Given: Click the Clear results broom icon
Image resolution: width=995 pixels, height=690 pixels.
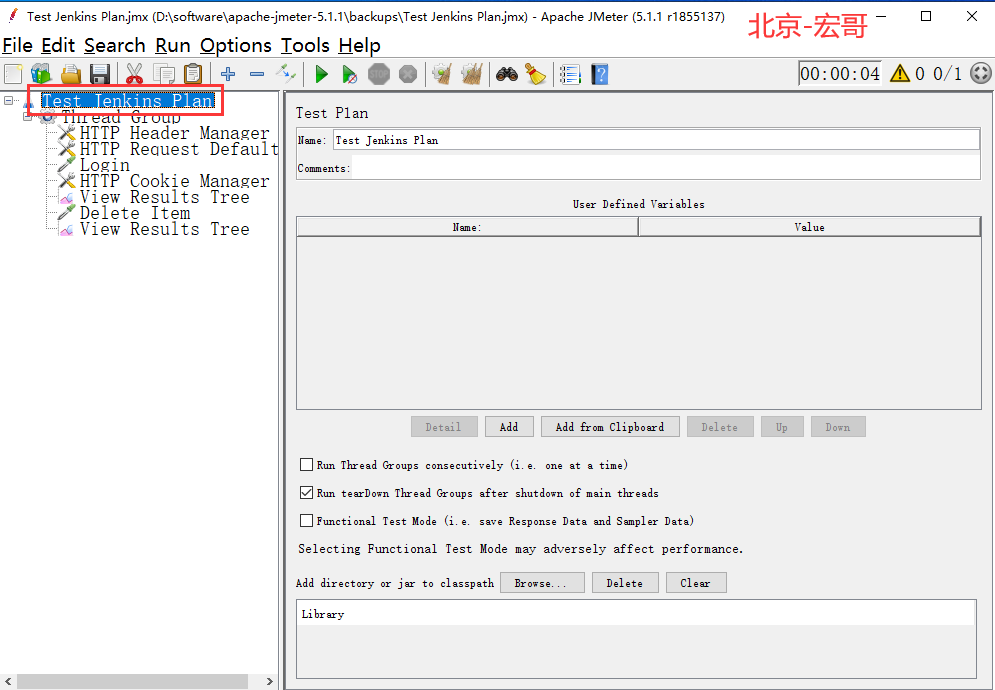Looking at the screenshot, I should [x=442, y=74].
